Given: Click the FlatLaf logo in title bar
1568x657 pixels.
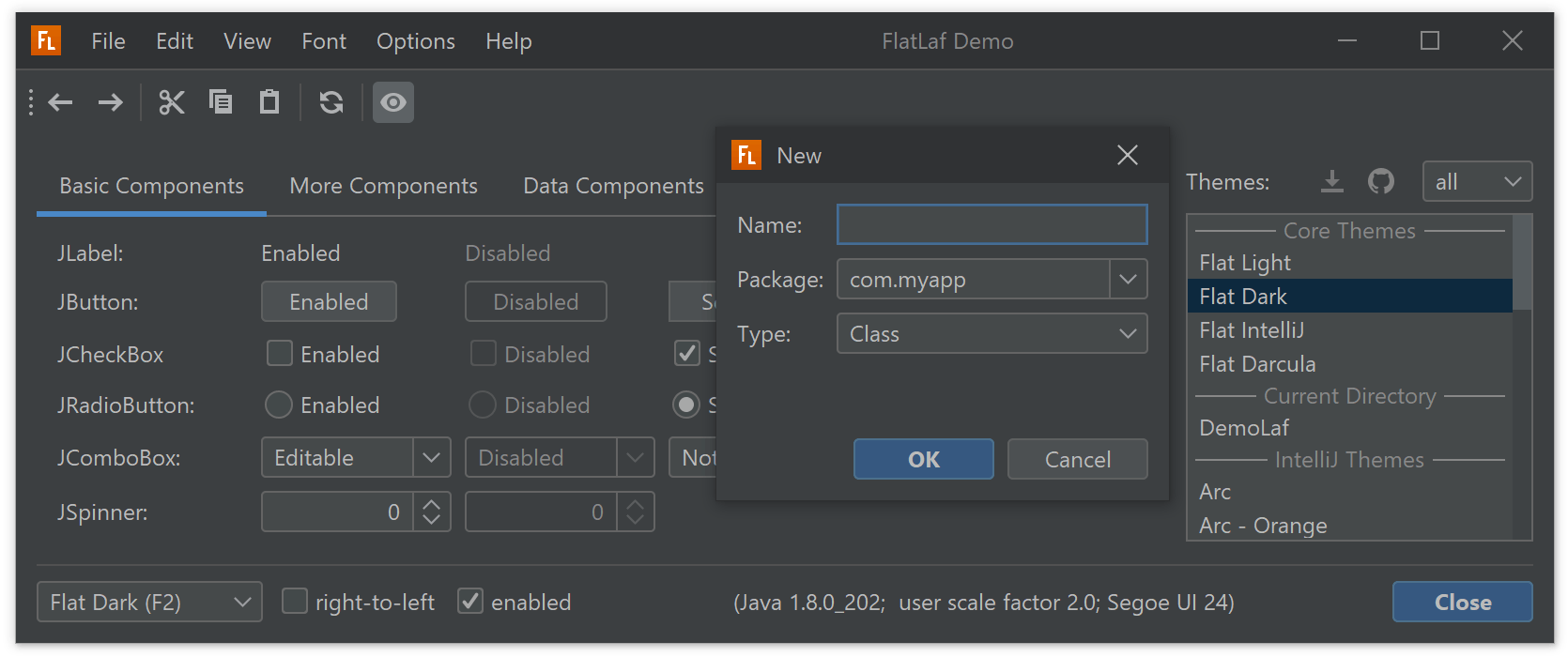Looking at the screenshot, I should pos(46,40).
